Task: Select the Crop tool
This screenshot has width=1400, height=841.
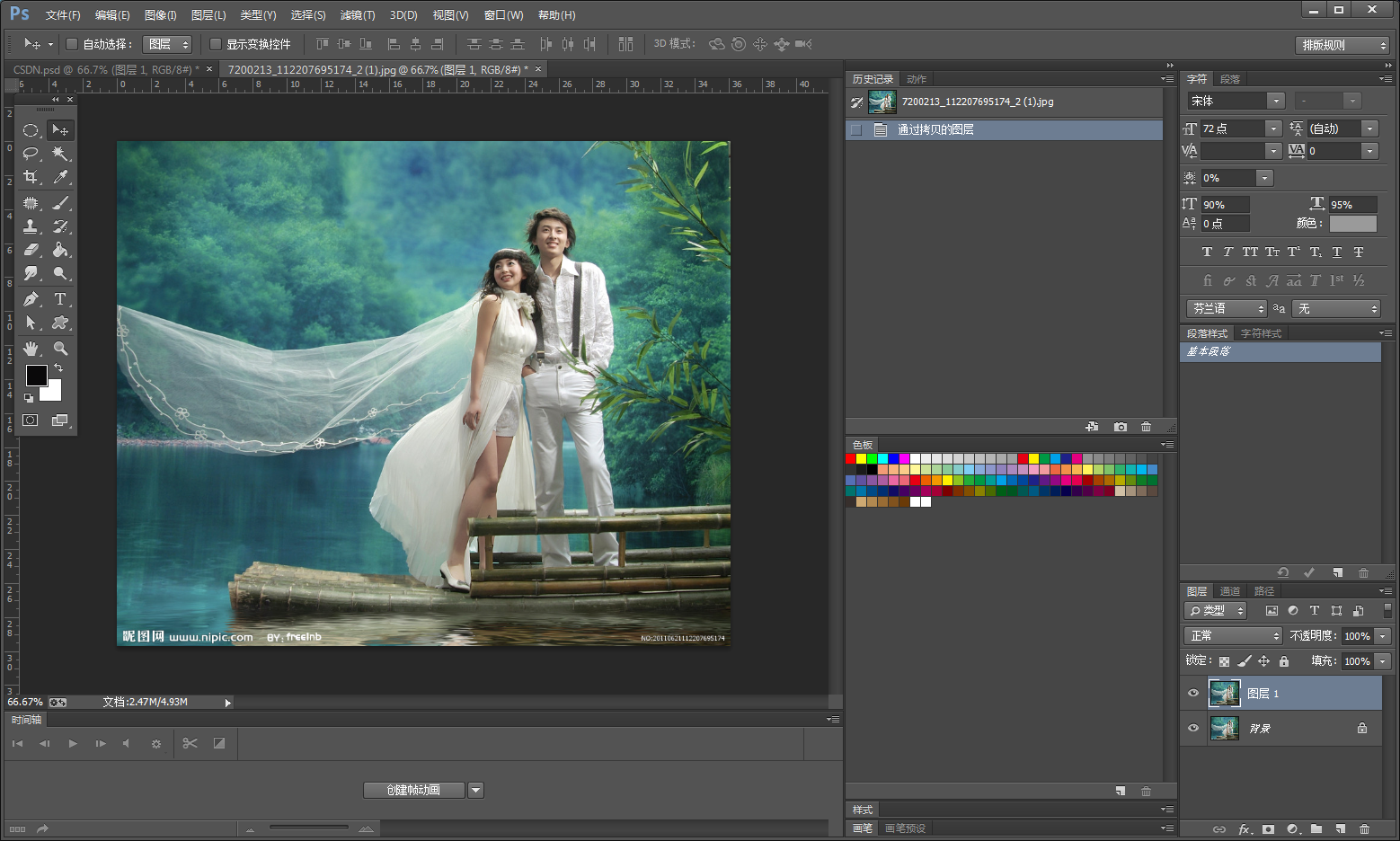Action: tap(31, 177)
